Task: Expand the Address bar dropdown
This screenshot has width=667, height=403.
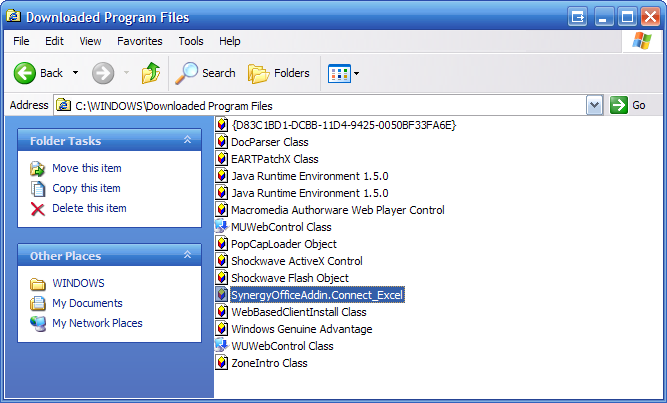Action: point(594,105)
